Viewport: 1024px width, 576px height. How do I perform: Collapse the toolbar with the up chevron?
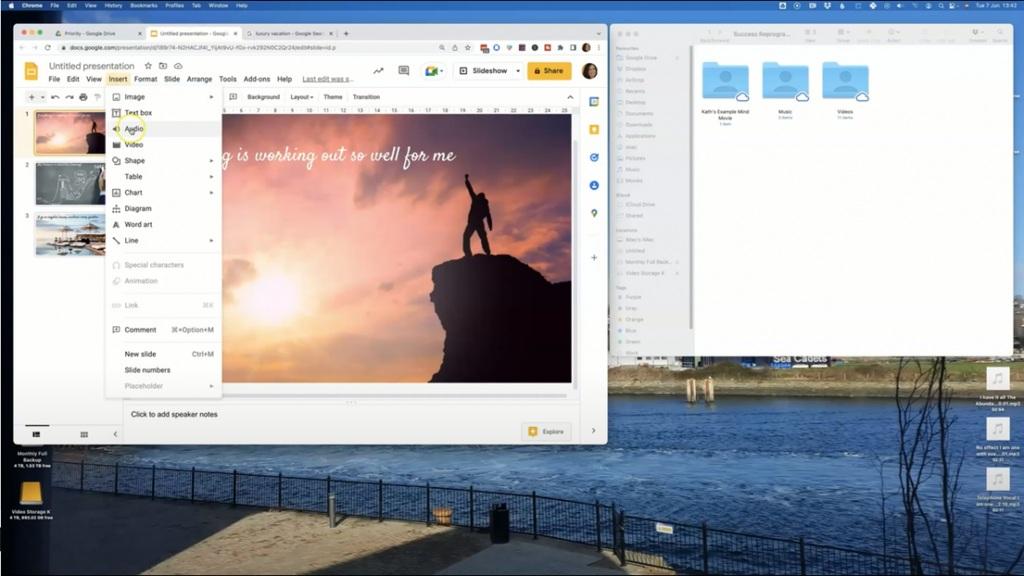coord(570,97)
